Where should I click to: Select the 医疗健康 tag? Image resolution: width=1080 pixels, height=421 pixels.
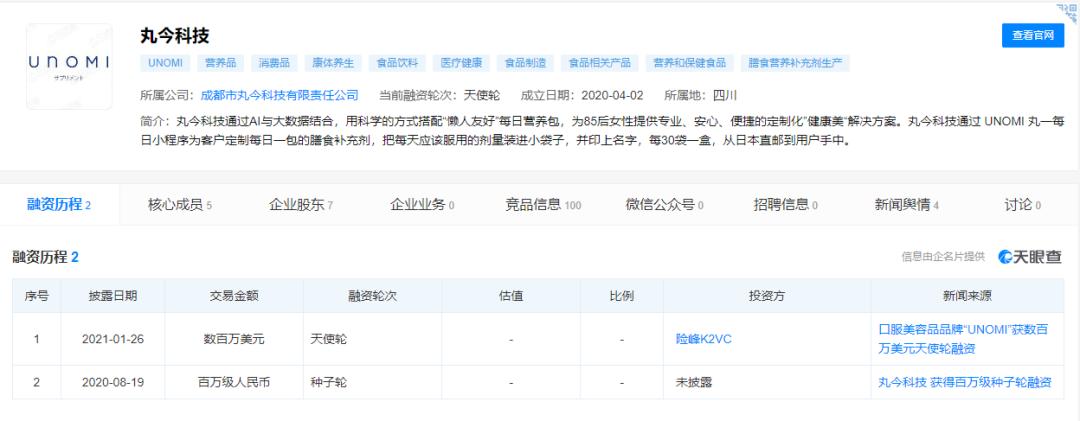click(x=461, y=63)
